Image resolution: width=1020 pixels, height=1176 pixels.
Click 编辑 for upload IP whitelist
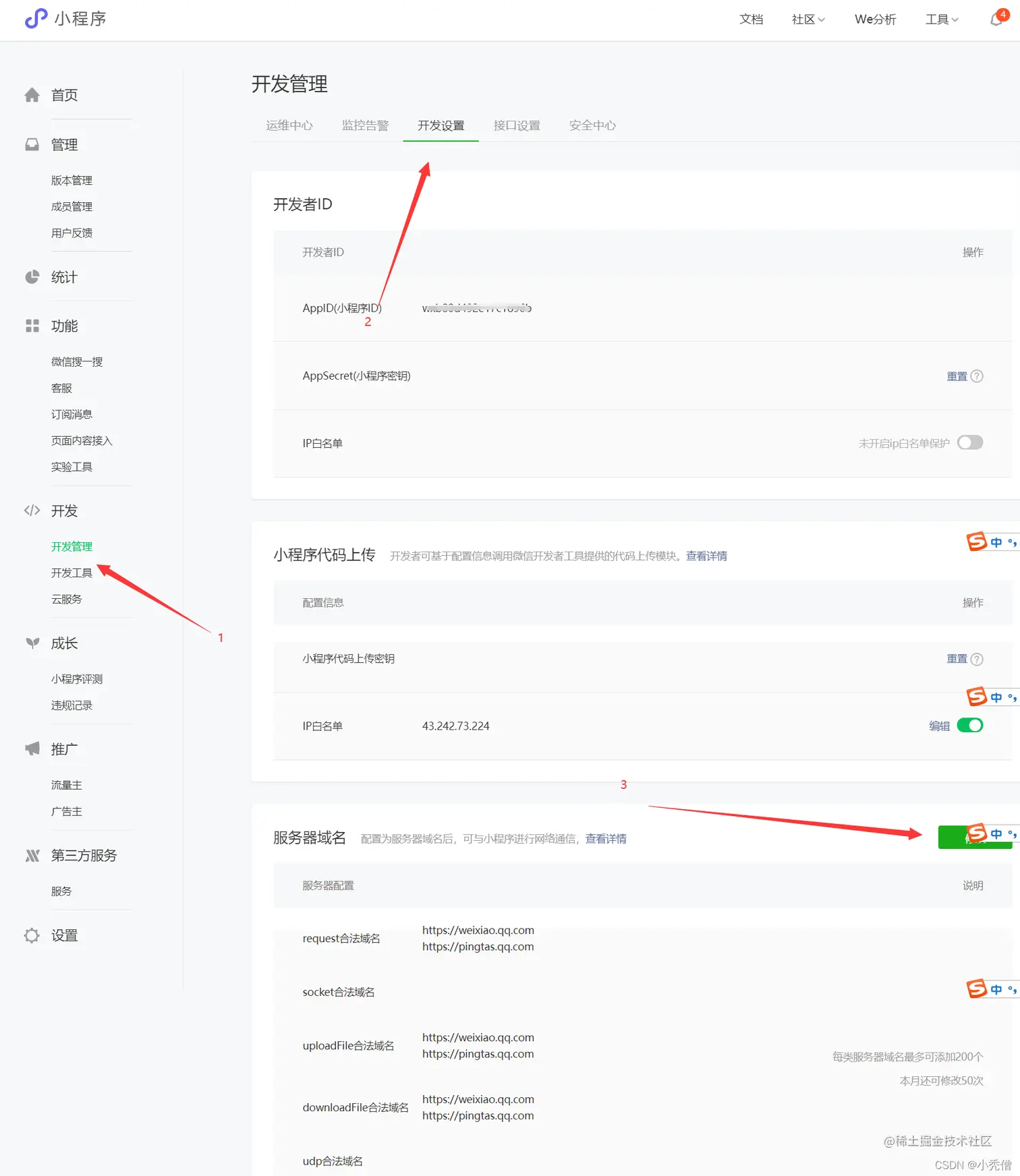(x=939, y=726)
